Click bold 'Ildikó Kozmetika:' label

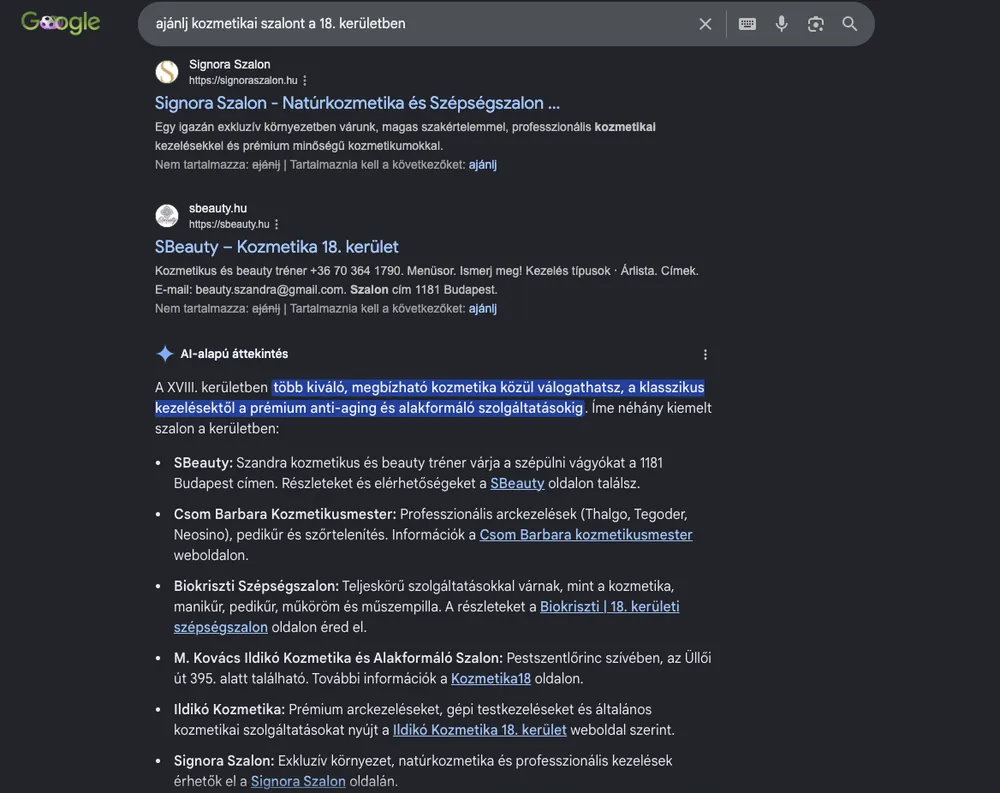(230, 709)
